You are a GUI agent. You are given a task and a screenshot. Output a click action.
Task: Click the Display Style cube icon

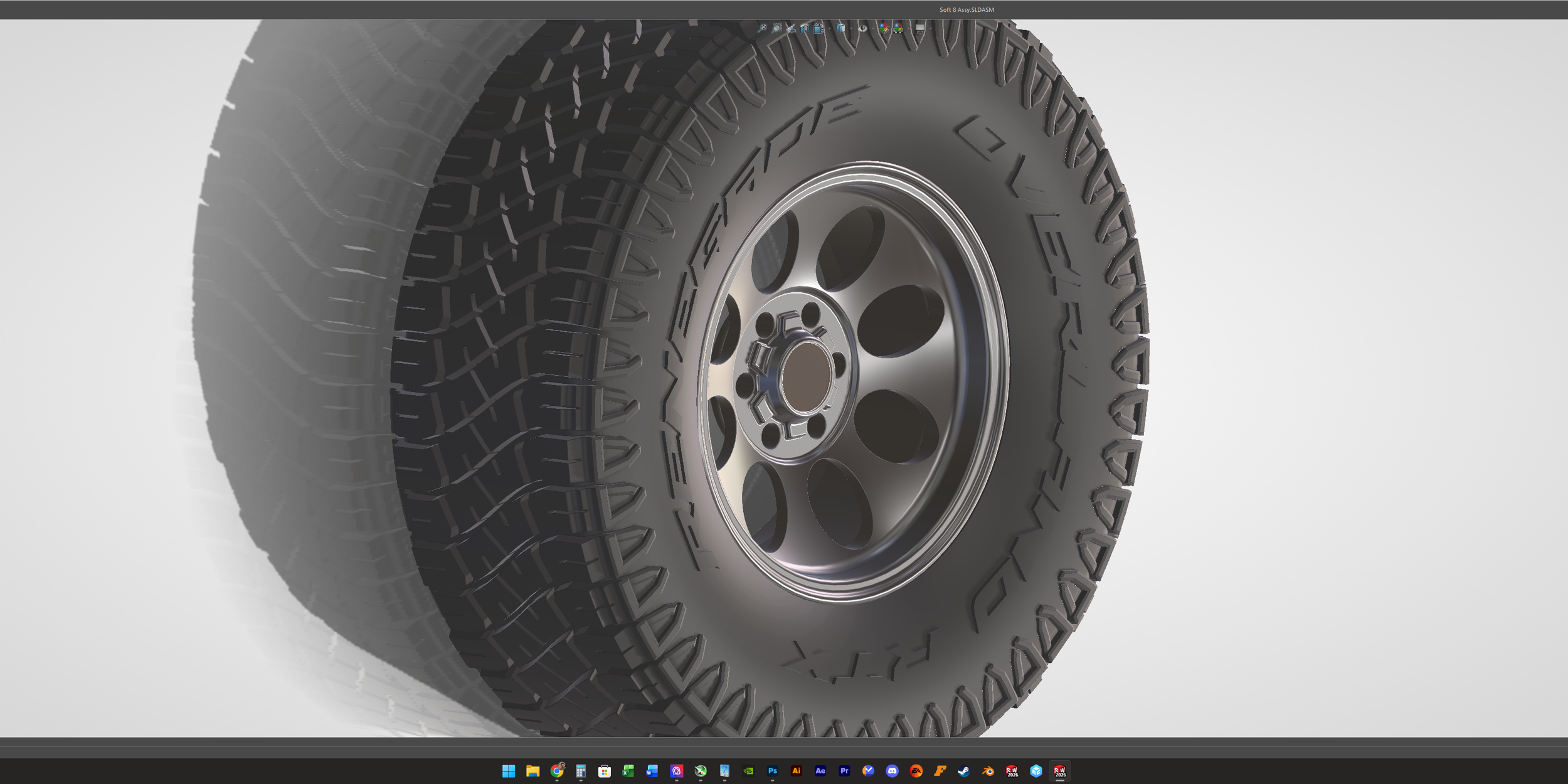(x=841, y=28)
